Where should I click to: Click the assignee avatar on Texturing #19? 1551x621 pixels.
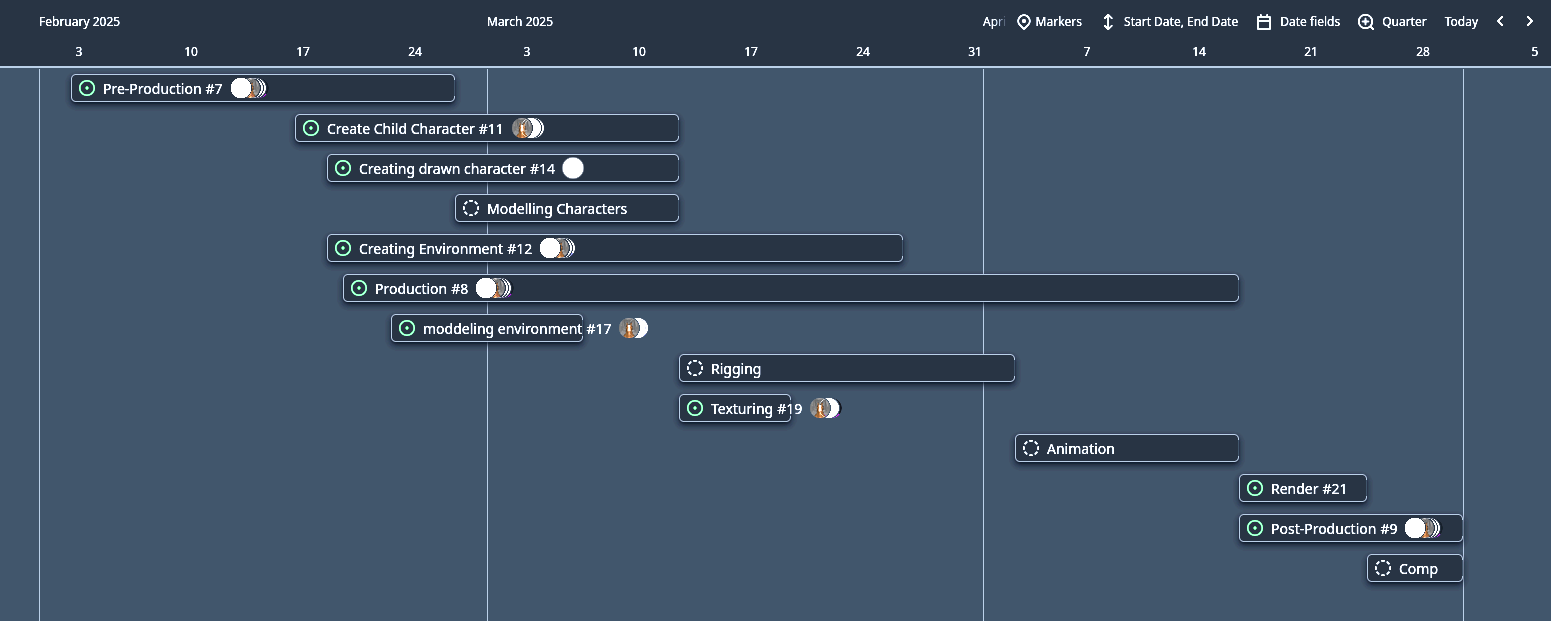pyautogui.click(x=825, y=409)
